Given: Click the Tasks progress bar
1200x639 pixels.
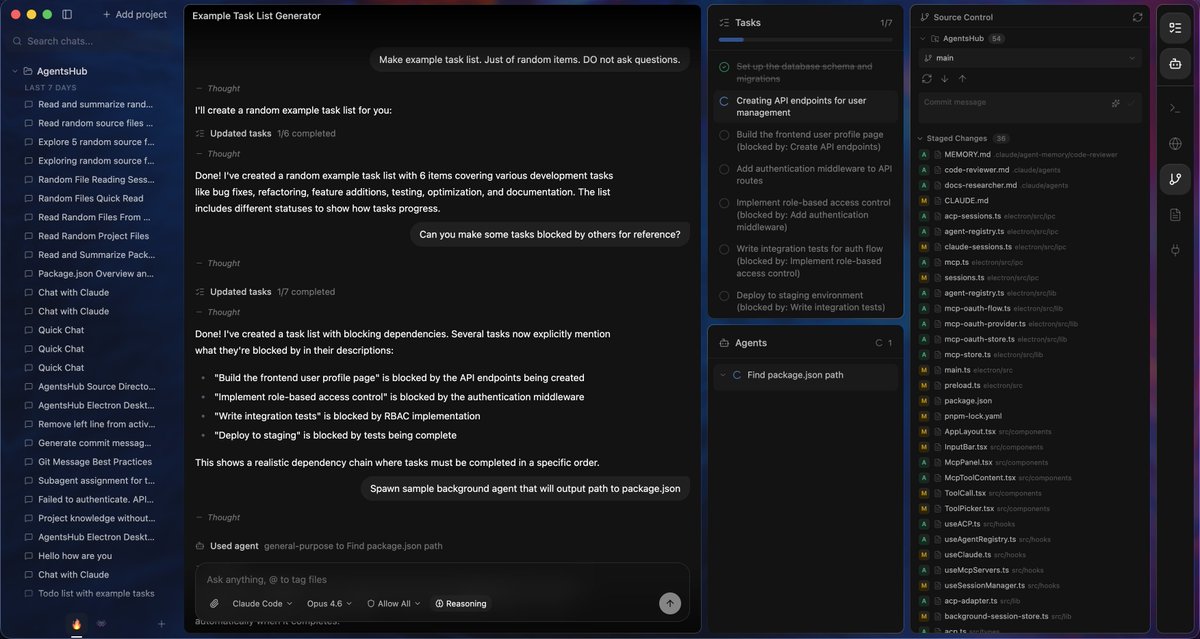Looking at the screenshot, I should tap(805, 39).
